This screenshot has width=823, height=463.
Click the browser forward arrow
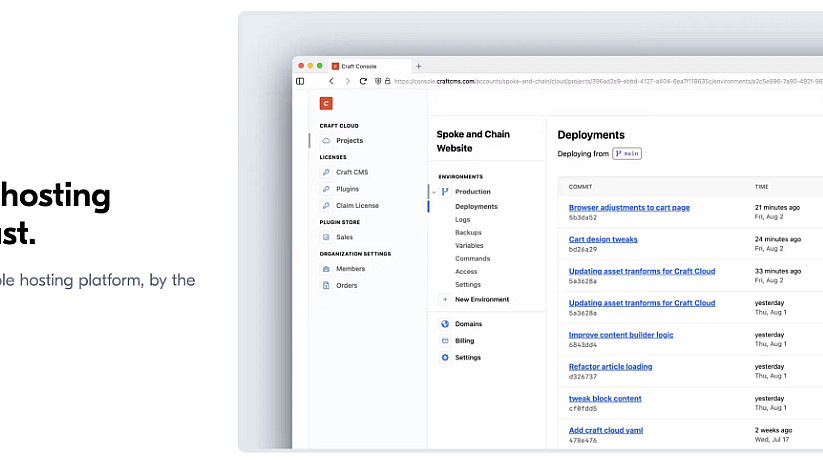pyautogui.click(x=347, y=81)
